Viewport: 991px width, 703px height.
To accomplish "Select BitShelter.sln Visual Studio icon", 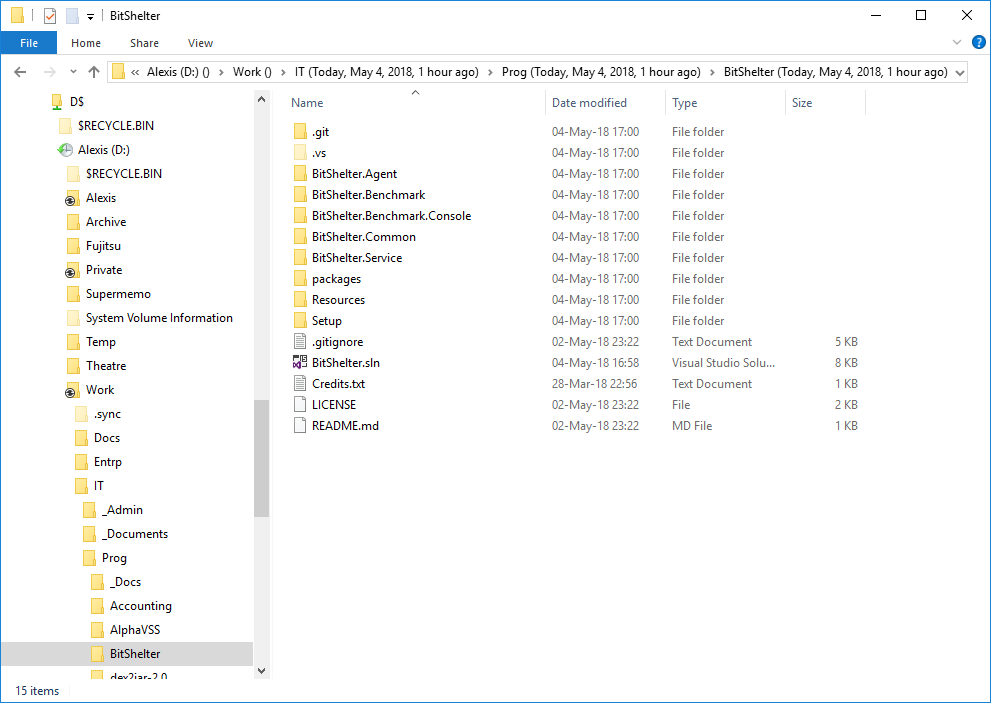I will (300, 362).
